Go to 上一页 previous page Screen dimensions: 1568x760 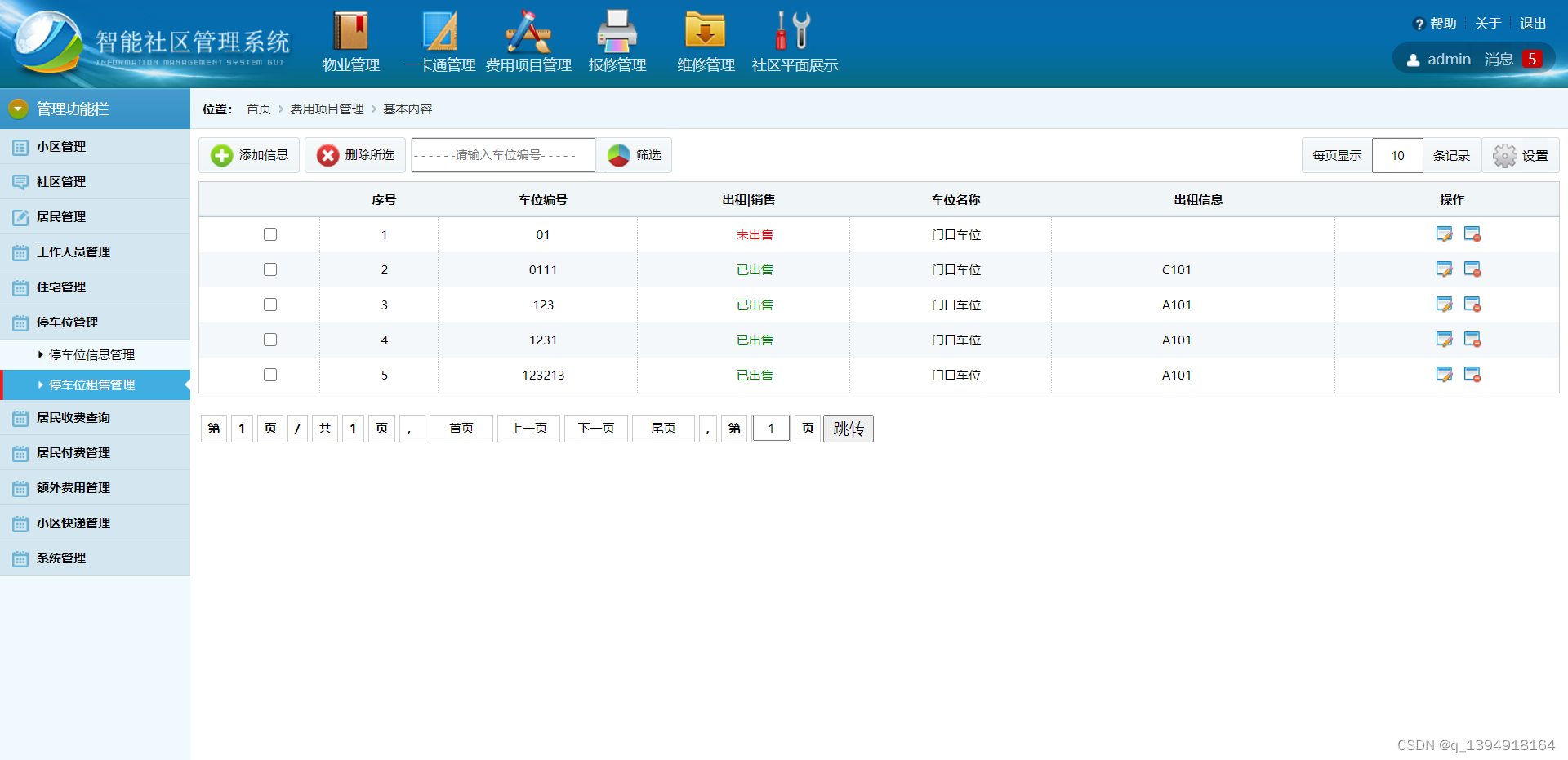click(x=528, y=429)
